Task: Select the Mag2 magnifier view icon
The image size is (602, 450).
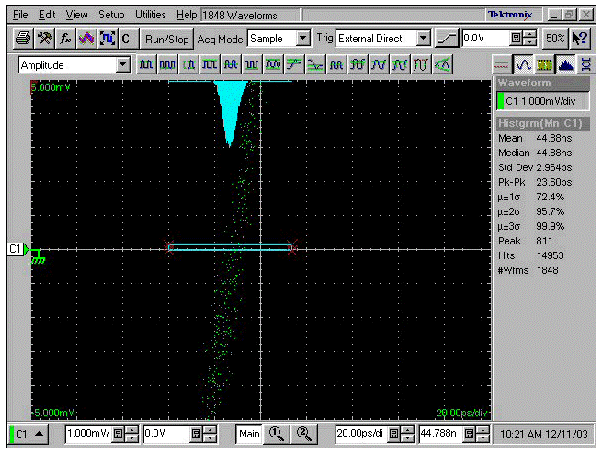Action: coord(304,434)
